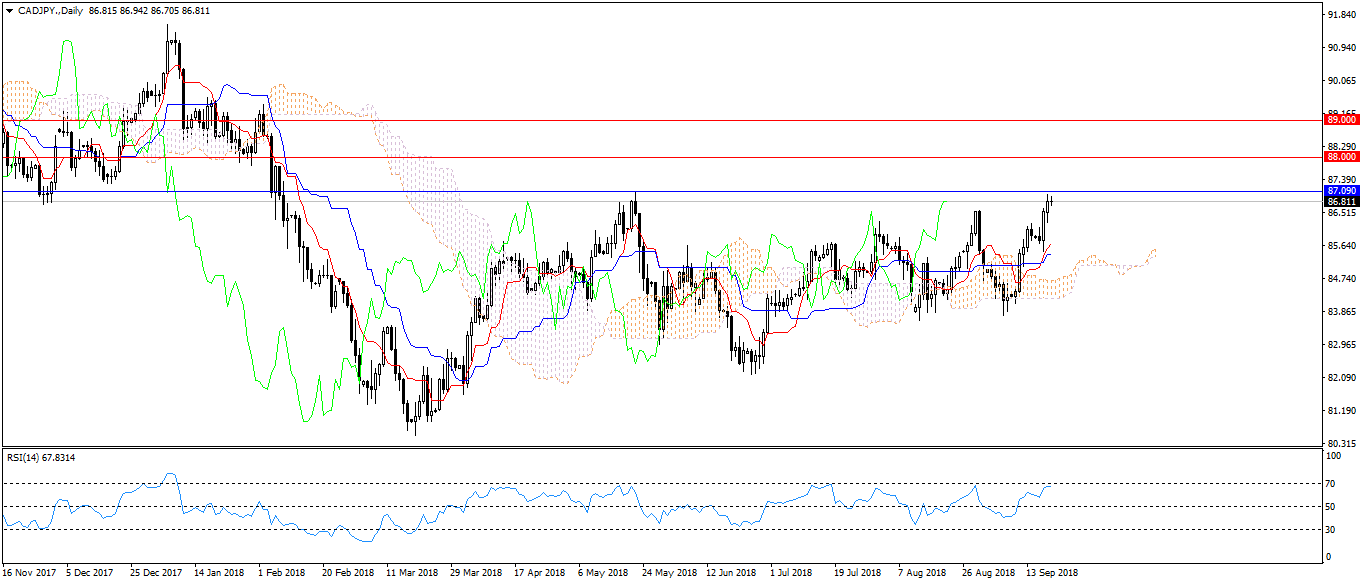Click the 84.740 price axis label
Screen dimensions: 1362x584
pyautogui.click(x=1339, y=279)
